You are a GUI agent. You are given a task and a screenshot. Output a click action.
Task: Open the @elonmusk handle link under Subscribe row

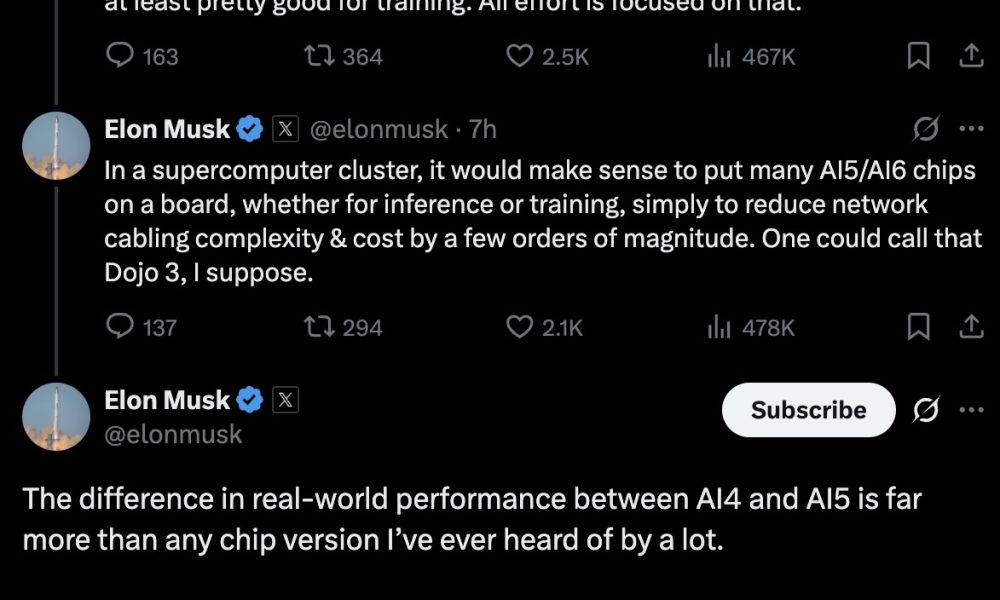[173, 434]
